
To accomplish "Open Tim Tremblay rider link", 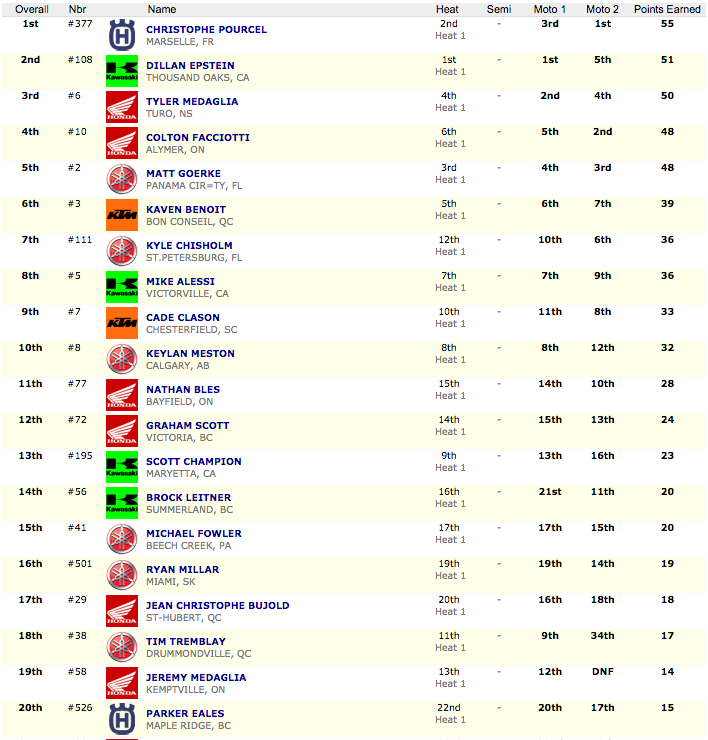I will coord(185,642).
